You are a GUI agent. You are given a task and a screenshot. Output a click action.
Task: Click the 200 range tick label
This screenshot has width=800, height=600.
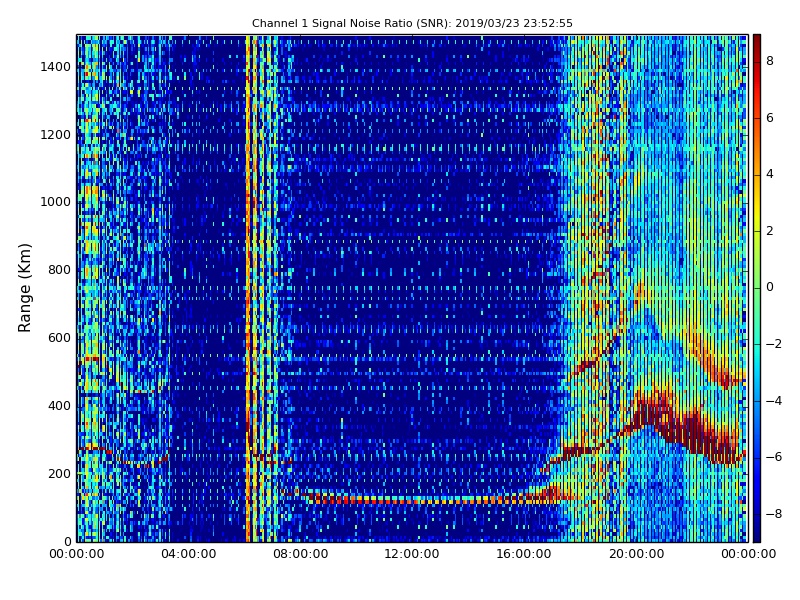tap(59, 473)
